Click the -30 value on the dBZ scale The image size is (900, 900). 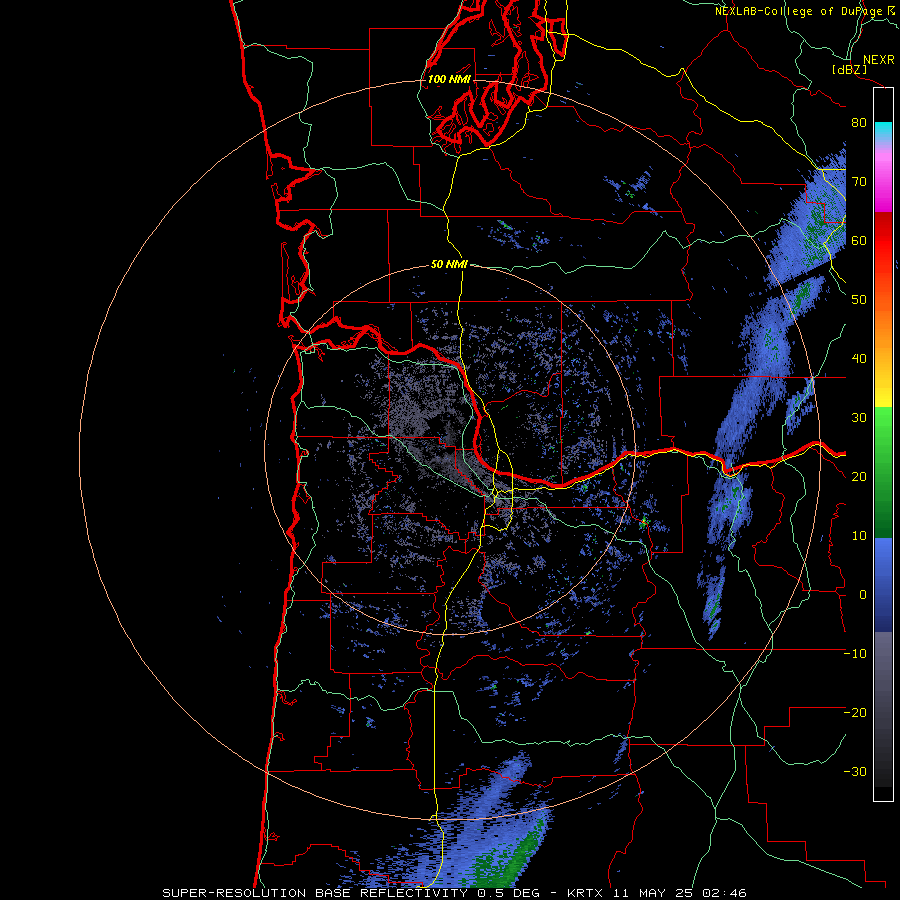855,771
